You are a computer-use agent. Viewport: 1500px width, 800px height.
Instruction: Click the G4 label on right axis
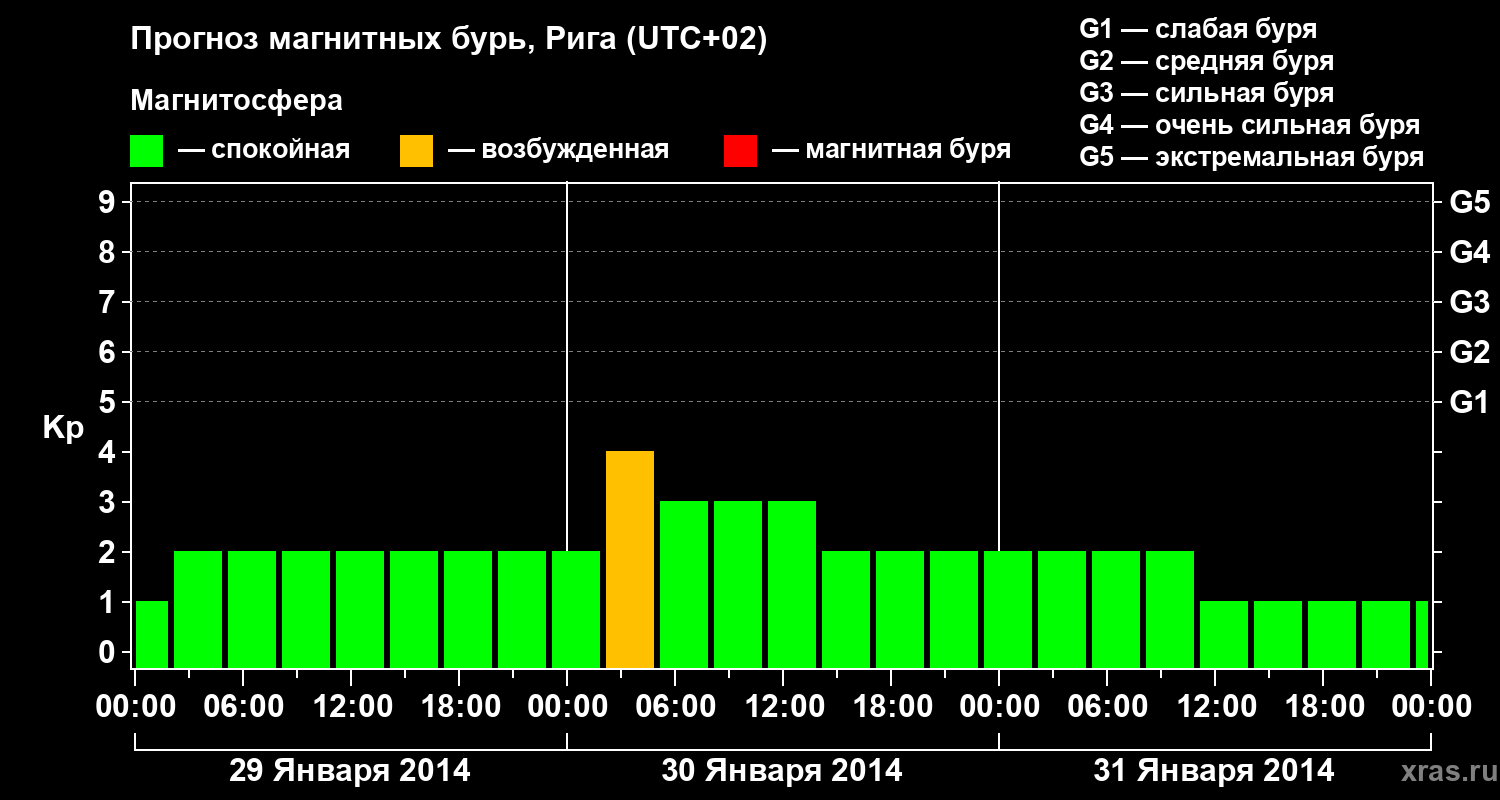point(1470,252)
